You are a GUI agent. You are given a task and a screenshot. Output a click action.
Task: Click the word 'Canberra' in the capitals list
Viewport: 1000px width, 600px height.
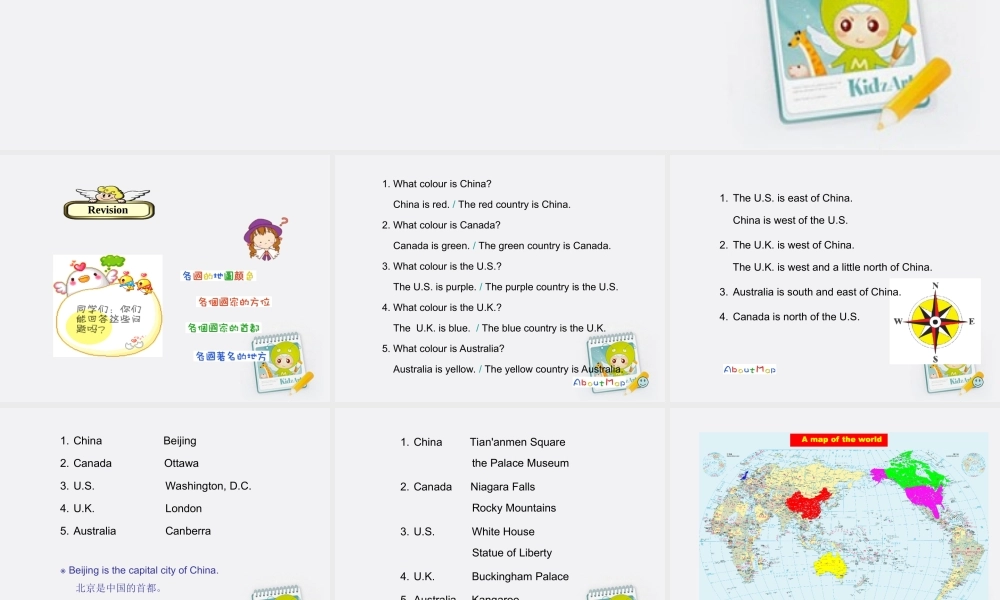click(188, 530)
